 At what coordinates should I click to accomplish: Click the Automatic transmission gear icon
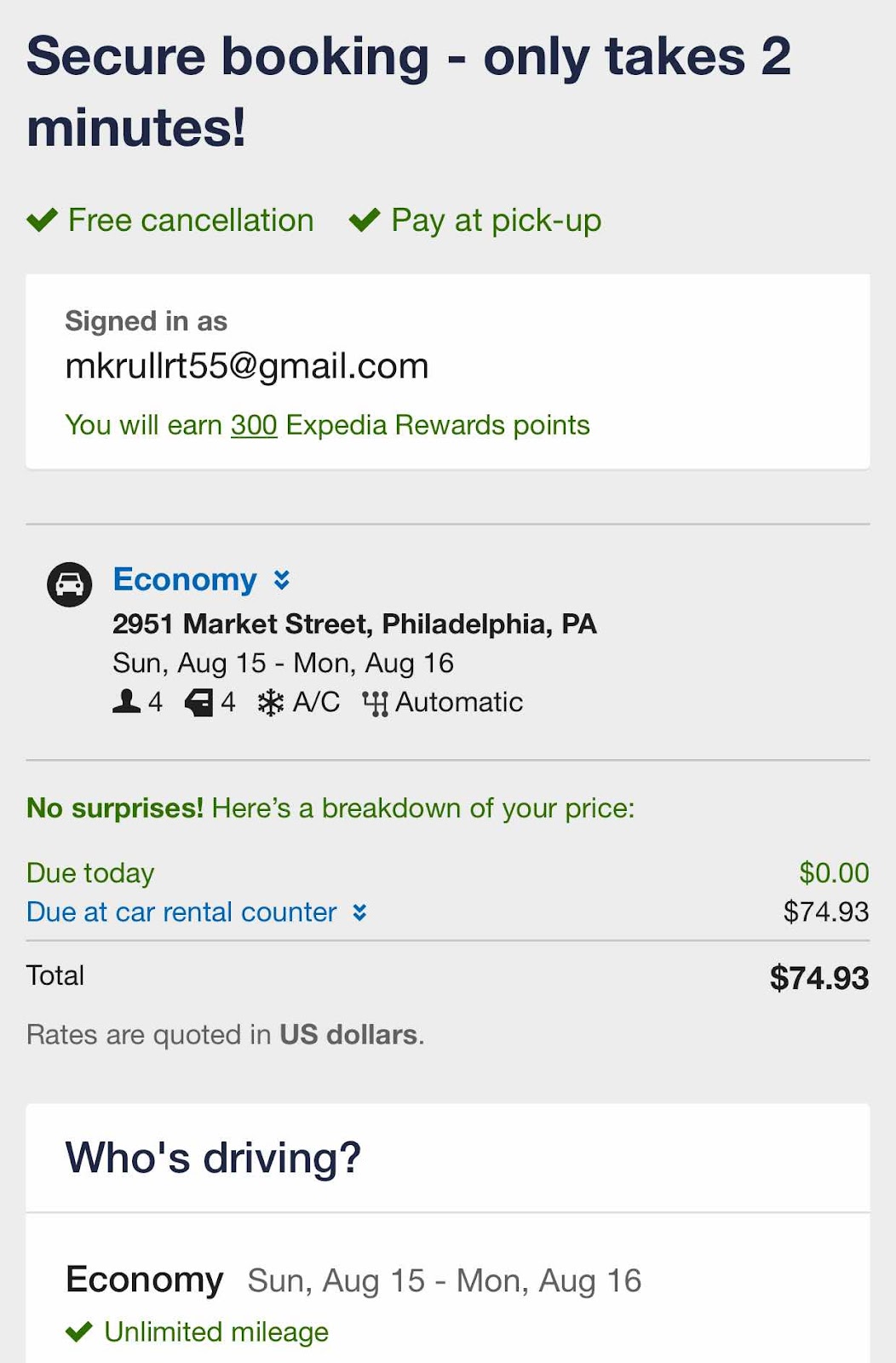(x=375, y=704)
